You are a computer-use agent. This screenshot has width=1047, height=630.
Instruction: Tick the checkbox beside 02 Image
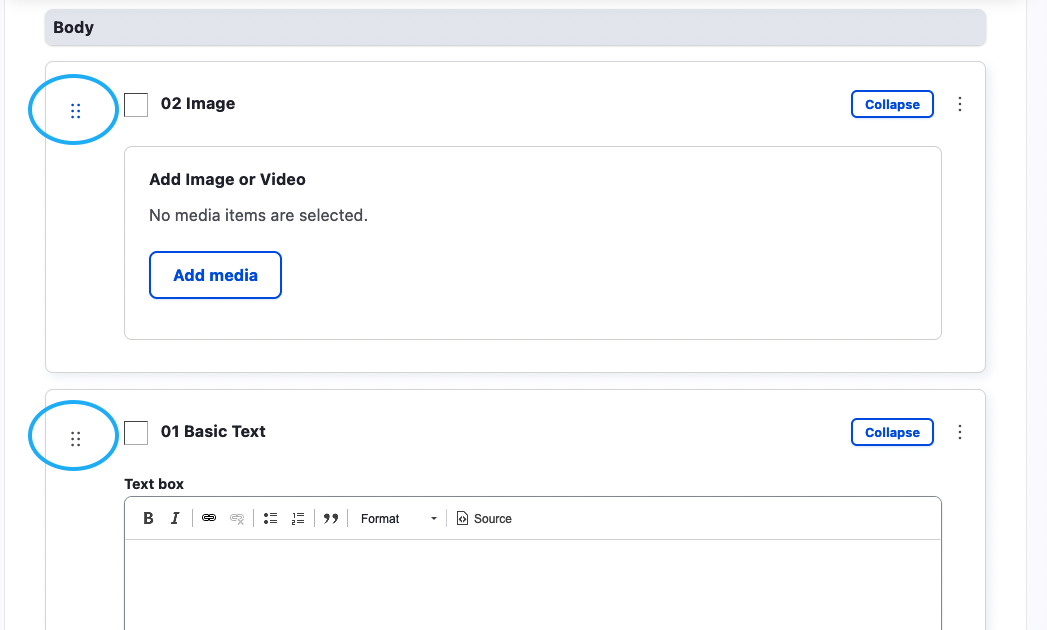(136, 105)
